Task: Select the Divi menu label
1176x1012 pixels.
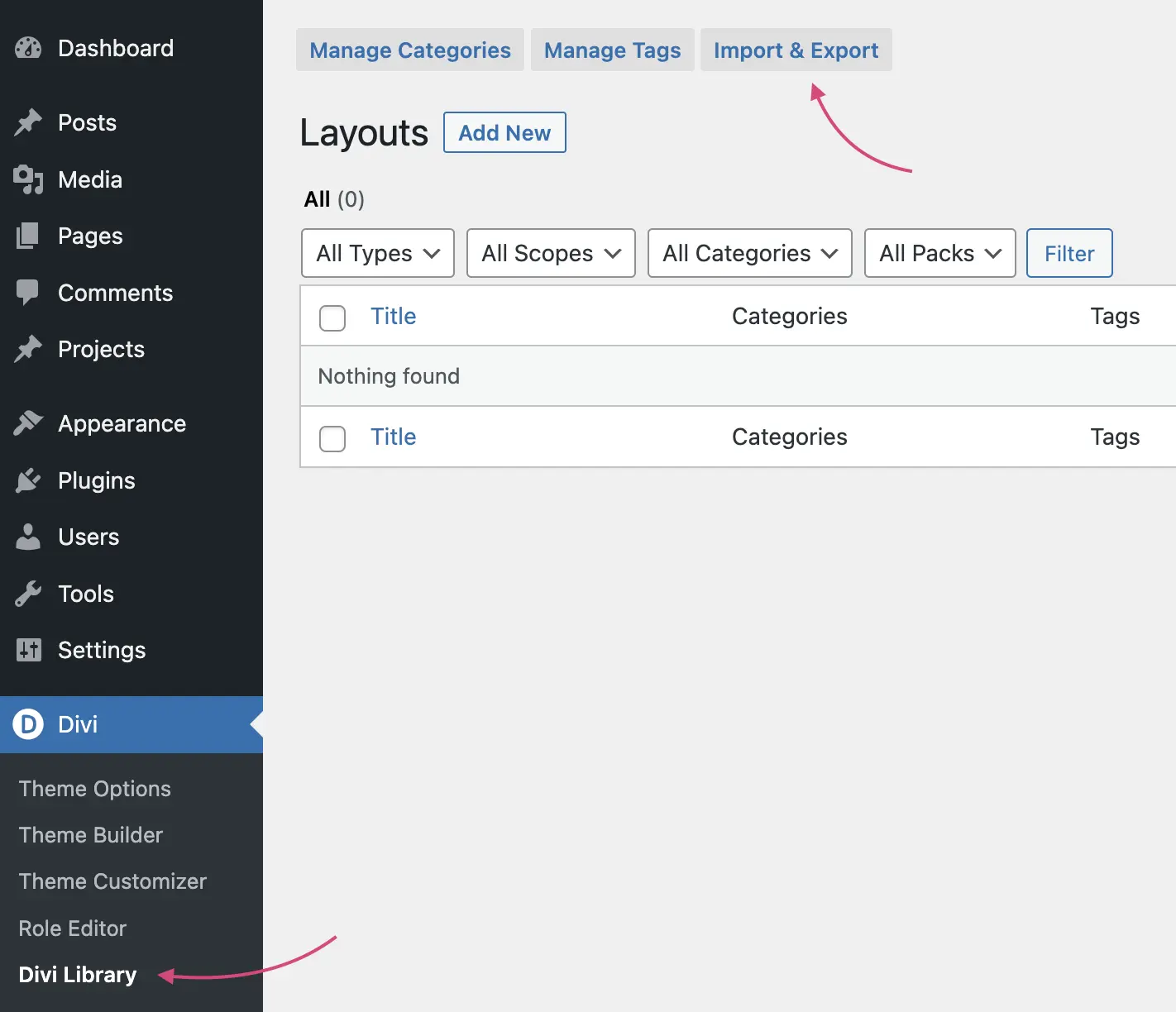Action: pos(78,724)
